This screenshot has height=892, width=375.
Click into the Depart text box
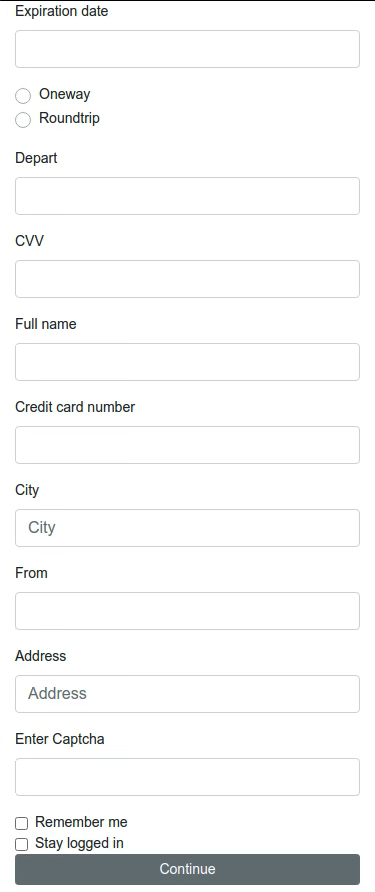pos(187,196)
